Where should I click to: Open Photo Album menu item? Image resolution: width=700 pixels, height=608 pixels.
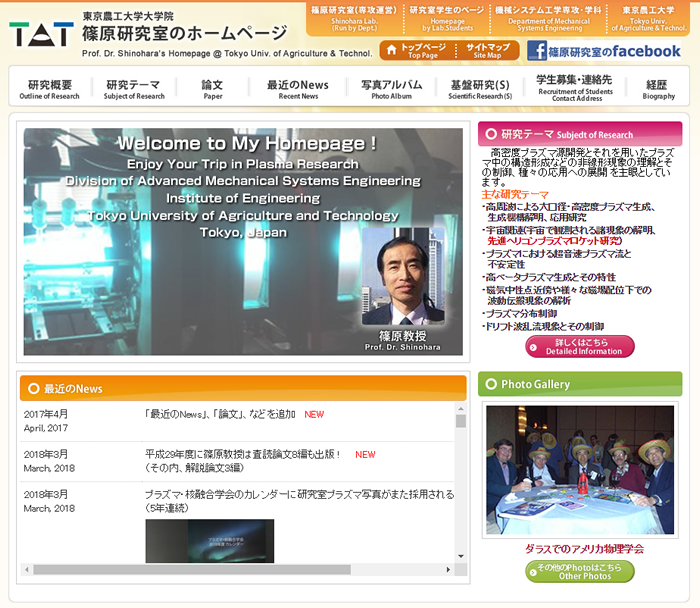(x=392, y=89)
